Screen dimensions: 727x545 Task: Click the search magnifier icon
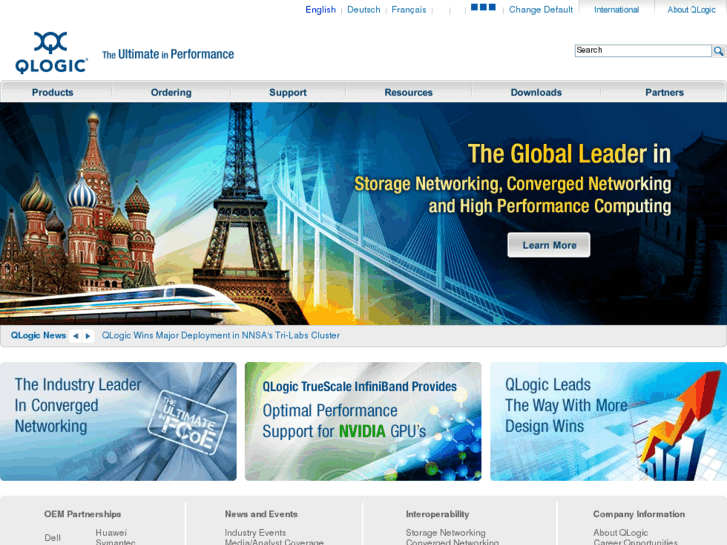pos(718,51)
